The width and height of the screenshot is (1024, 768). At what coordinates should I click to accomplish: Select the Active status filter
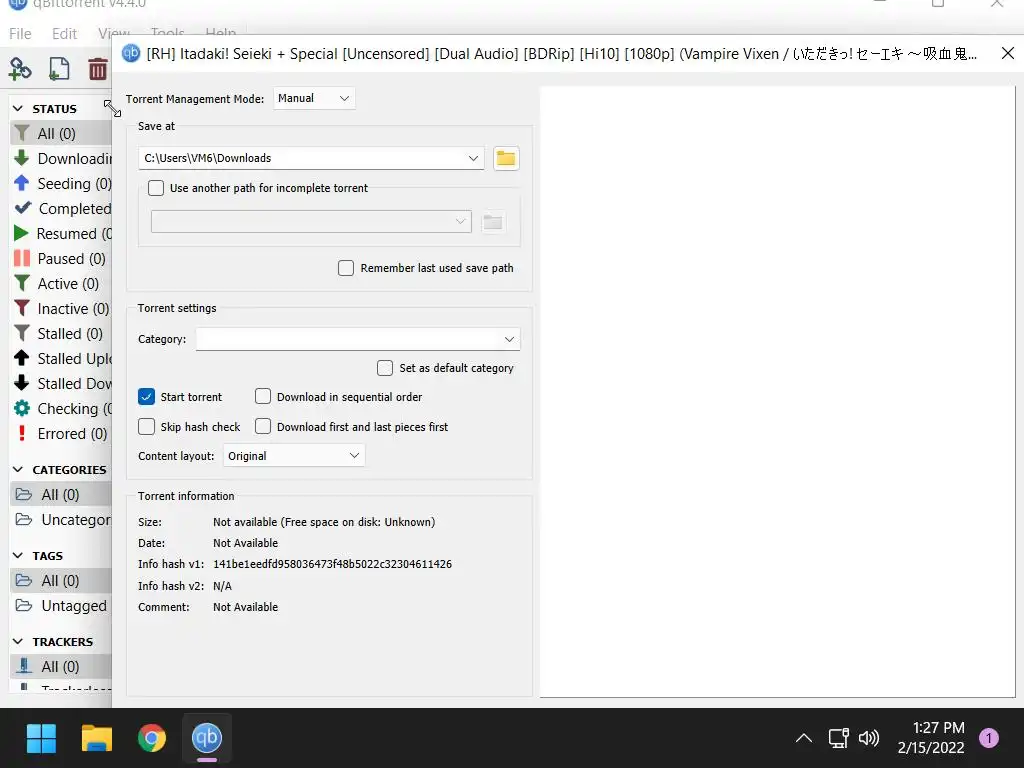(63, 283)
